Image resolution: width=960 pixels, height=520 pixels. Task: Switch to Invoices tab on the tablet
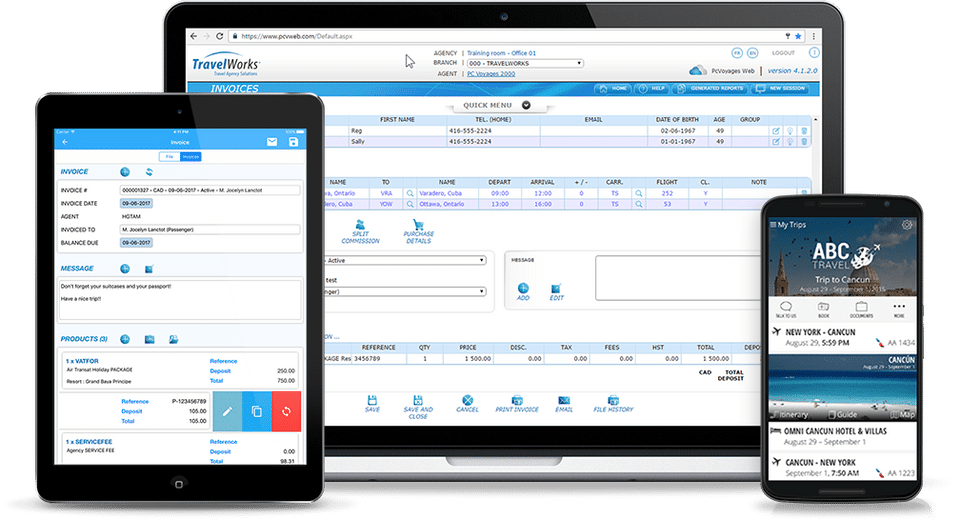click(191, 157)
